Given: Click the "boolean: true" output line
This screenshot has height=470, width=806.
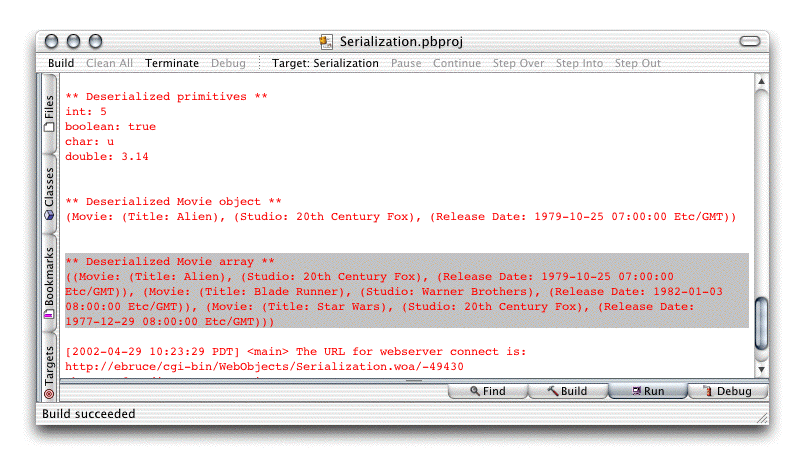Looking at the screenshot, I should [x=111, y=126].
